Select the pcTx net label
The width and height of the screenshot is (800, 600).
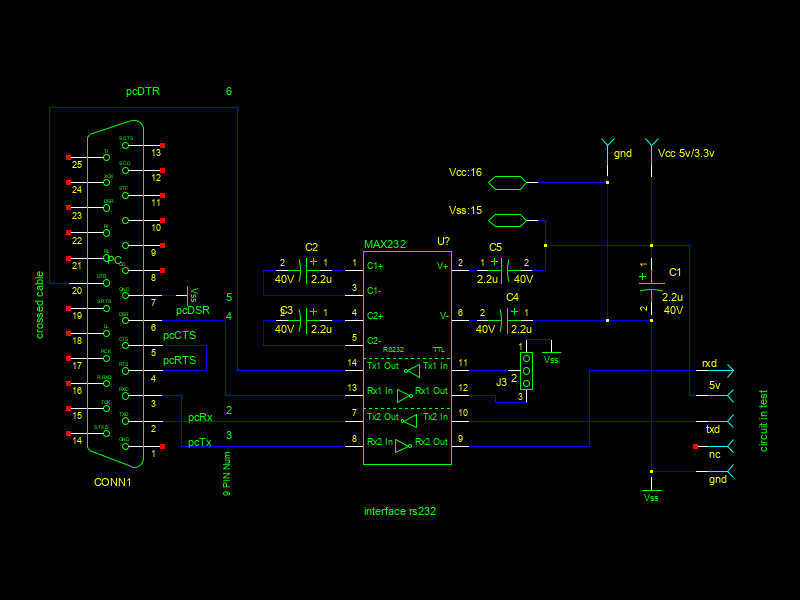tap(199, 442)
